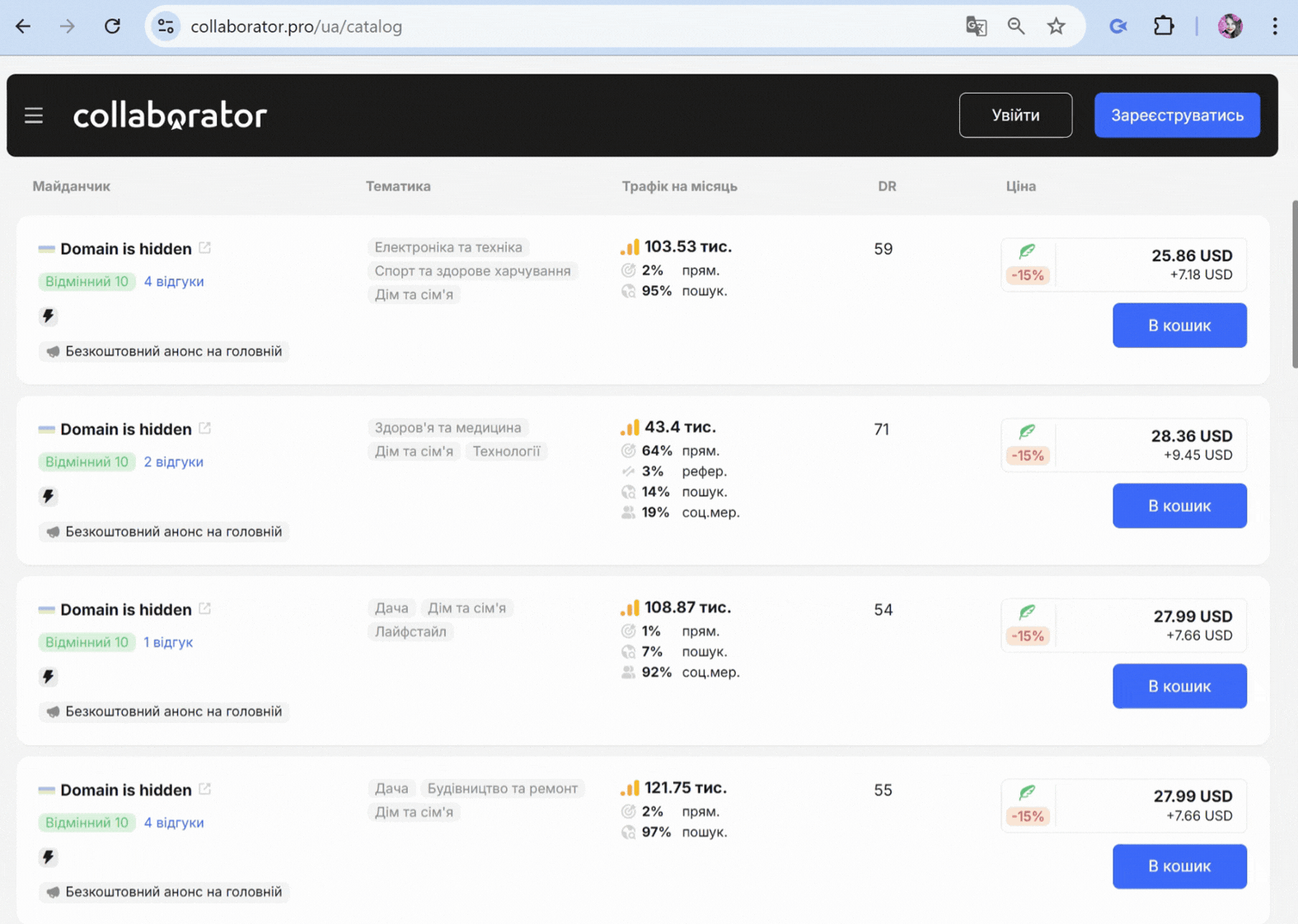This screenshot has width=1298, height=924.
Task: Open Google Translate page icon
Action: [976, 26]
